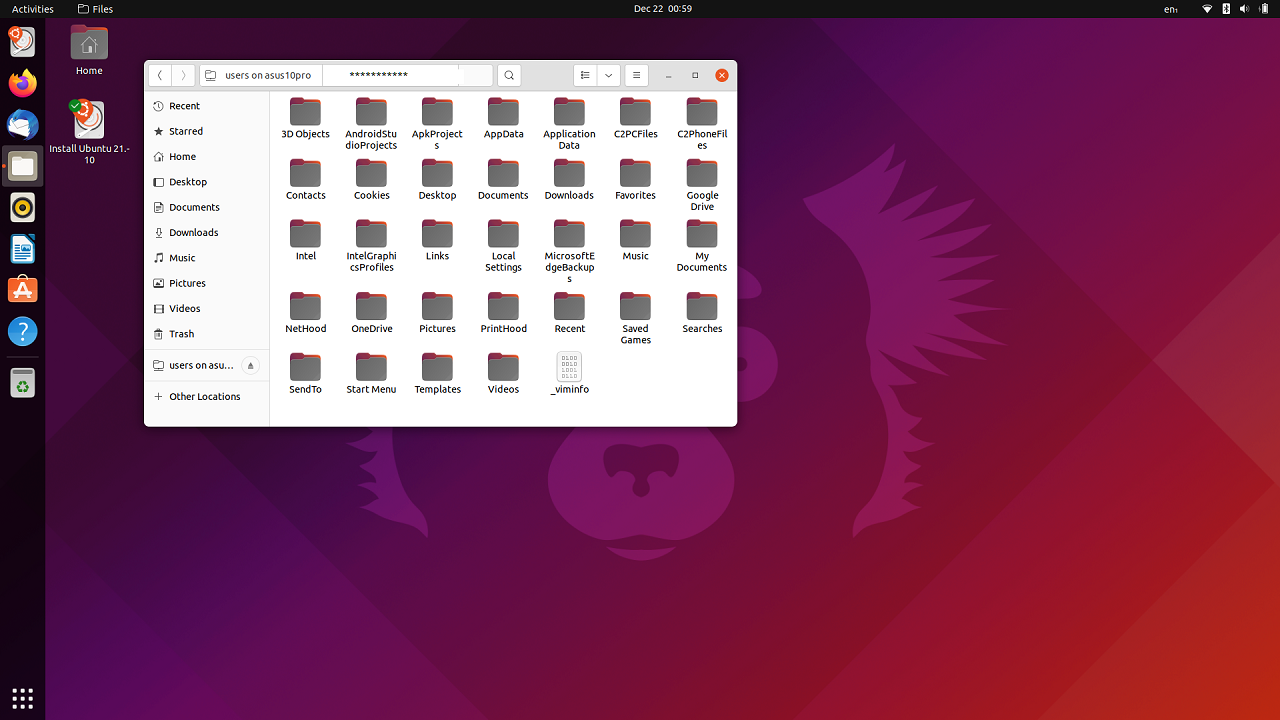1280x720 pixels.
Task: Open the ApkProjects folder
Action: pos(437,123)
